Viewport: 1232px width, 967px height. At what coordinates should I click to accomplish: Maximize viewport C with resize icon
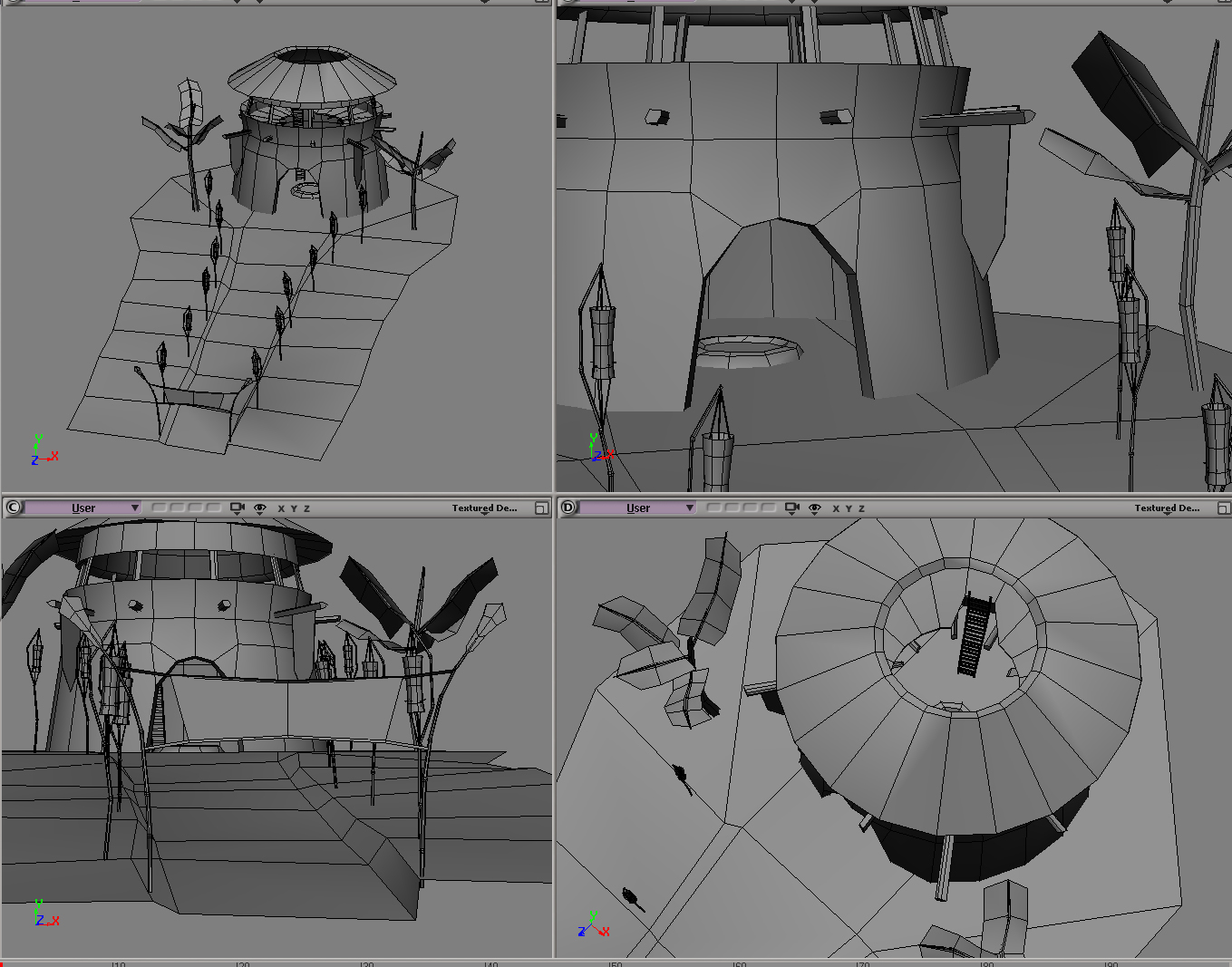coord(541,508)
